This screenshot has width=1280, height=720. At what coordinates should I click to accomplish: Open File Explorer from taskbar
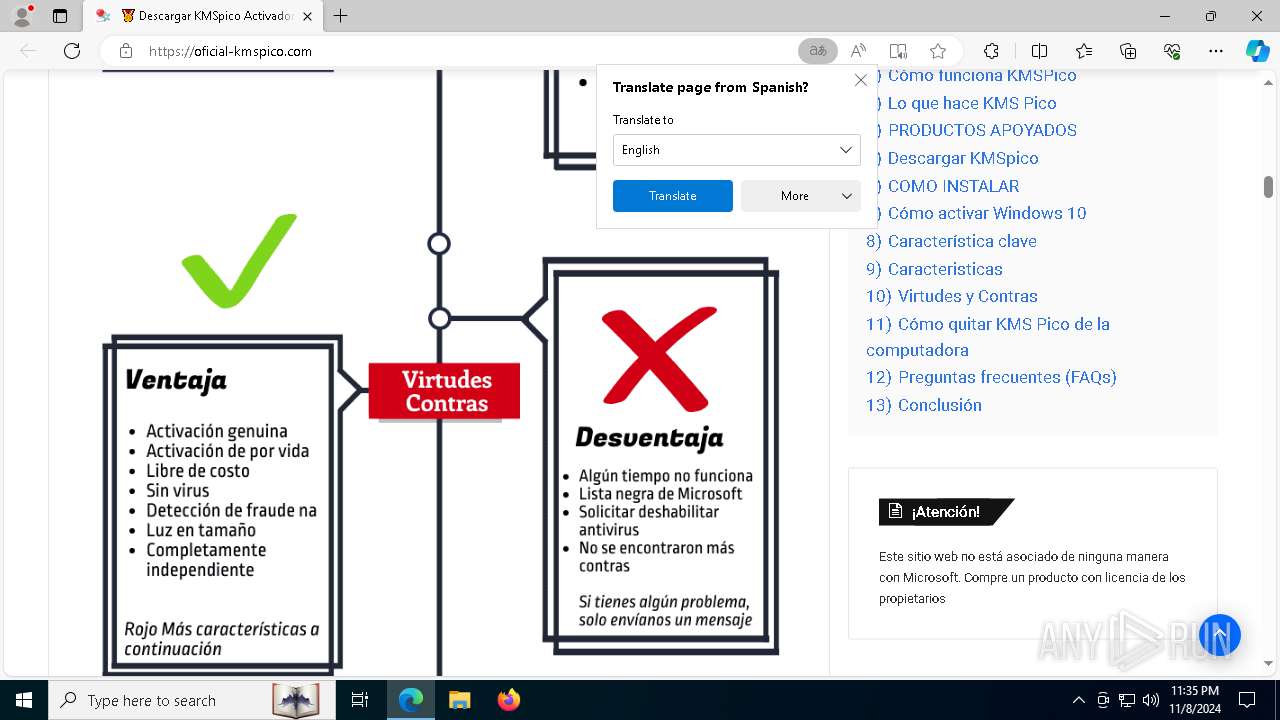point(459,700)
